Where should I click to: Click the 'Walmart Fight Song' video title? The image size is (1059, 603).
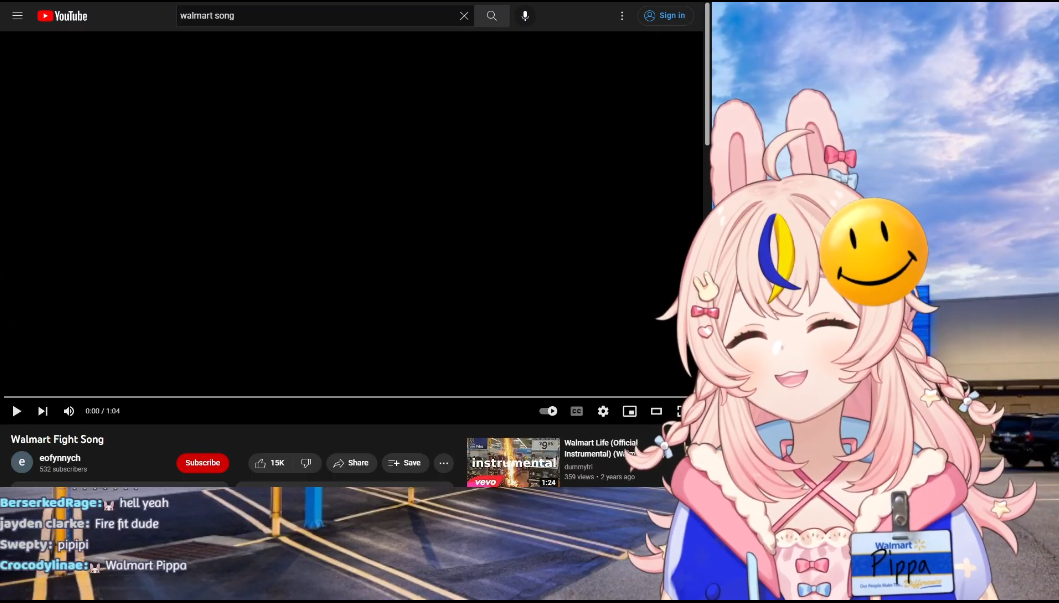(57, 440)
